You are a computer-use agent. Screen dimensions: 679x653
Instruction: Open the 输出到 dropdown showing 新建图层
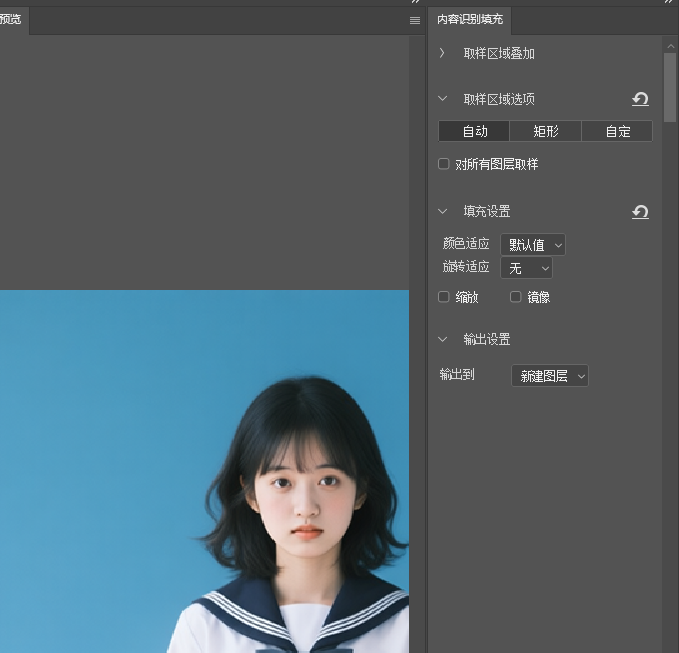click(x=549, y=376)
